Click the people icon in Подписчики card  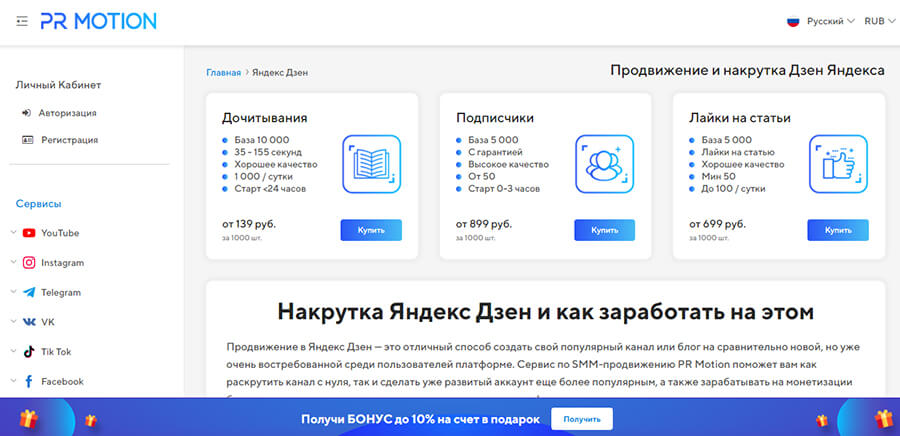tap(604, 163)
